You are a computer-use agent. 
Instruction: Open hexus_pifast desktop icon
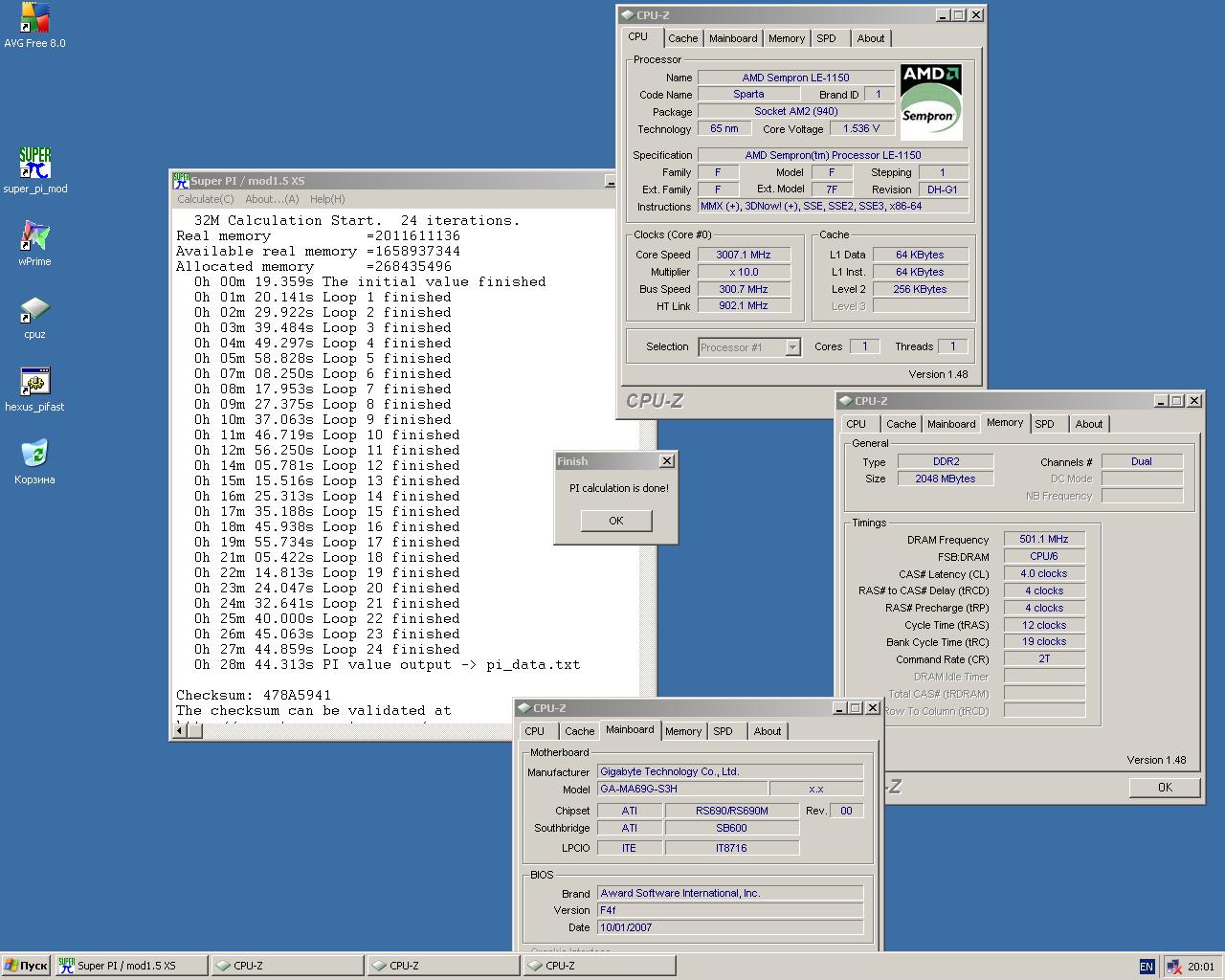point(34,389)
